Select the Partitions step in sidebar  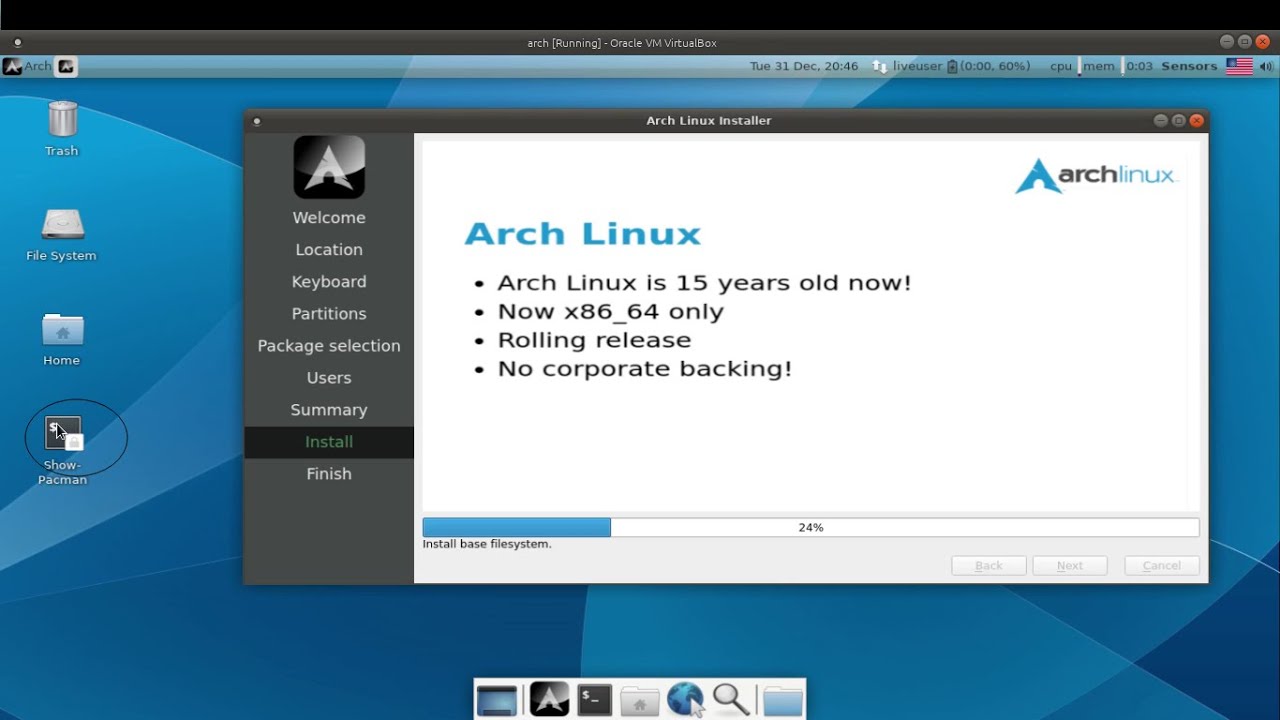click(329, 314)
